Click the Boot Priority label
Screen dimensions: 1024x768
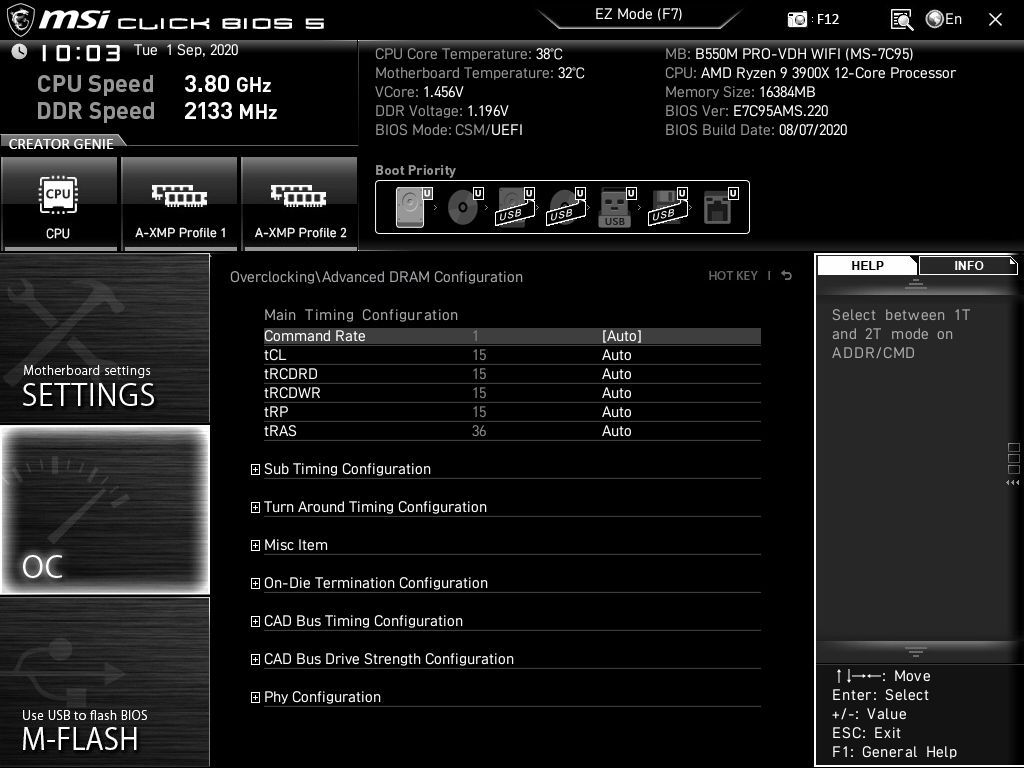pyautogui.click(x=415, y=170)
